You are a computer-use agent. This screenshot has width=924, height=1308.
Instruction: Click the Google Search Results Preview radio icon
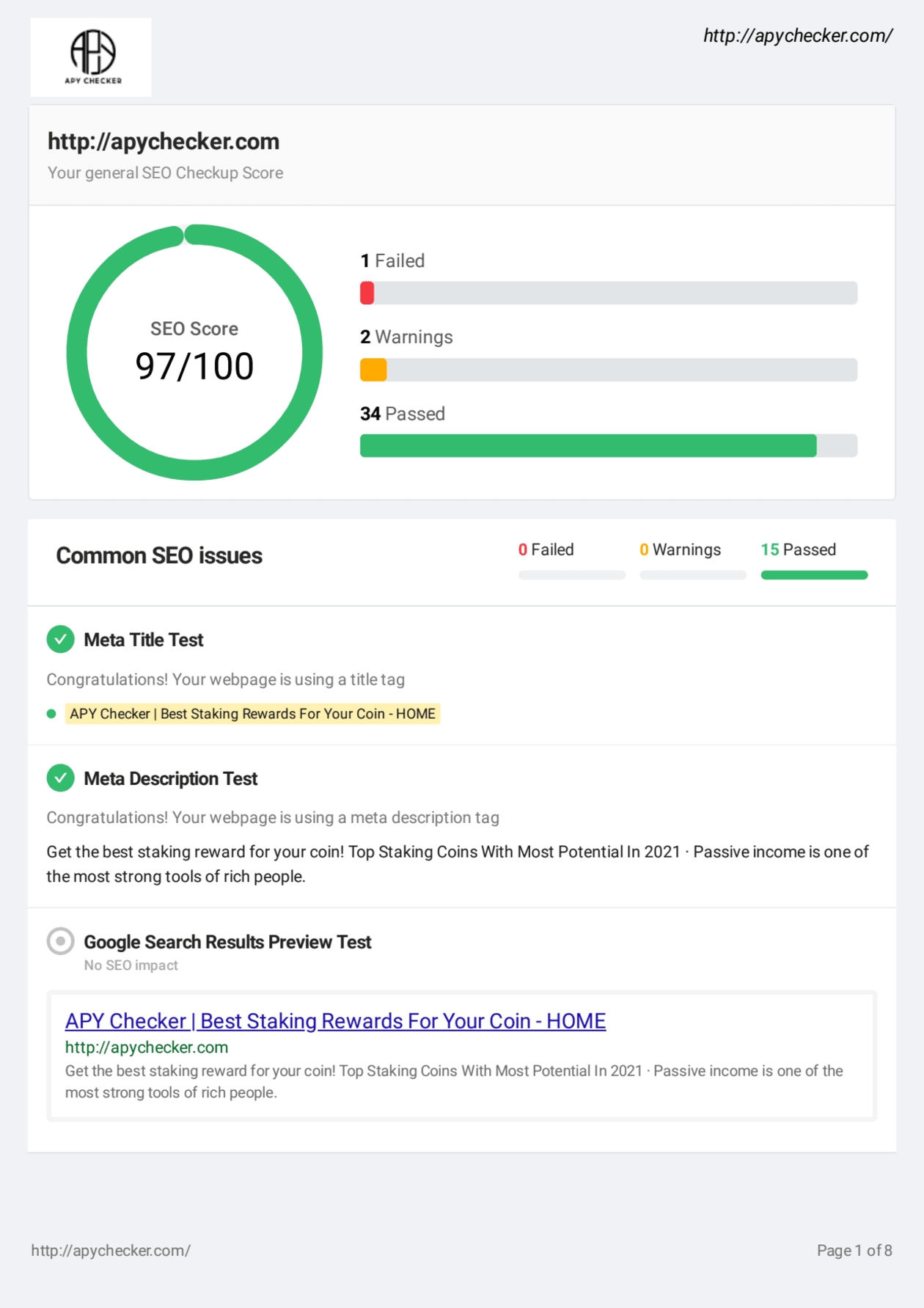[x=61, y=941]
